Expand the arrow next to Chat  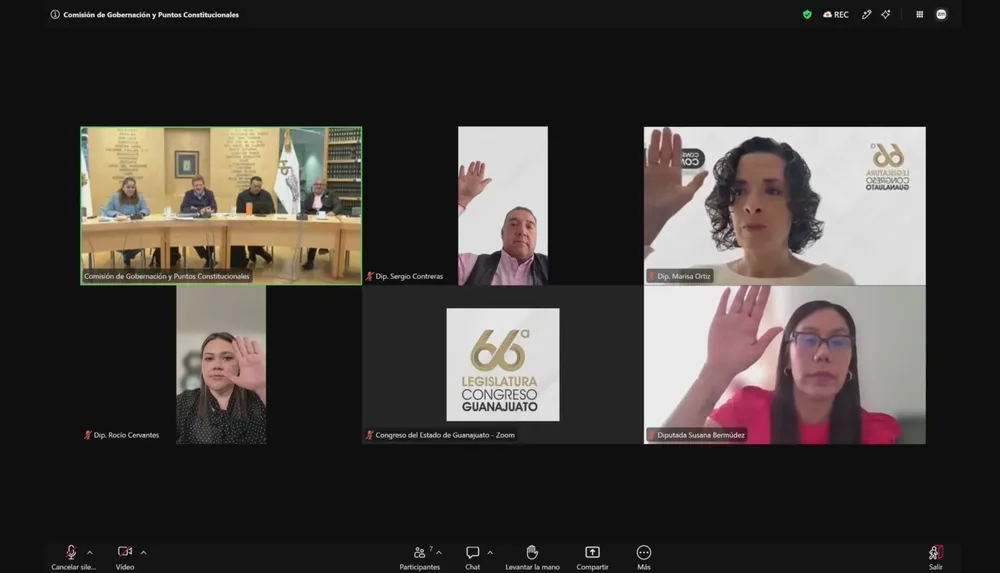click(490, 553)
